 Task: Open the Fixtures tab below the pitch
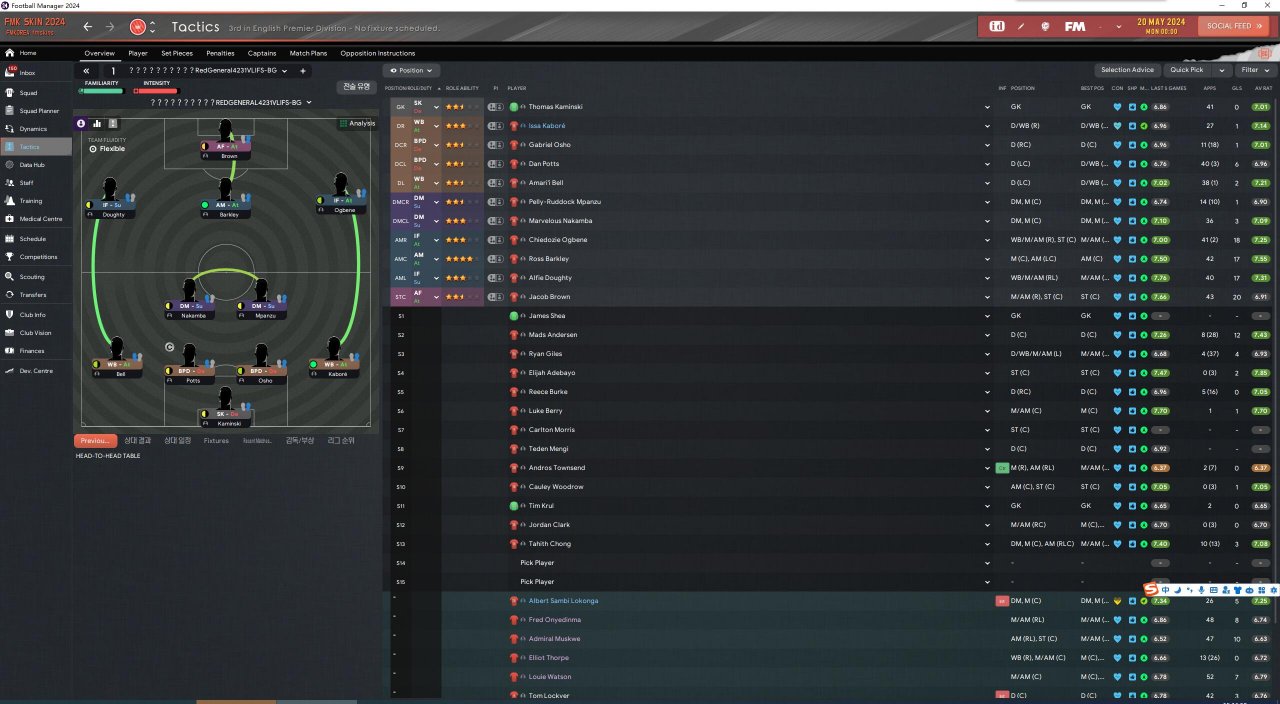216,441
